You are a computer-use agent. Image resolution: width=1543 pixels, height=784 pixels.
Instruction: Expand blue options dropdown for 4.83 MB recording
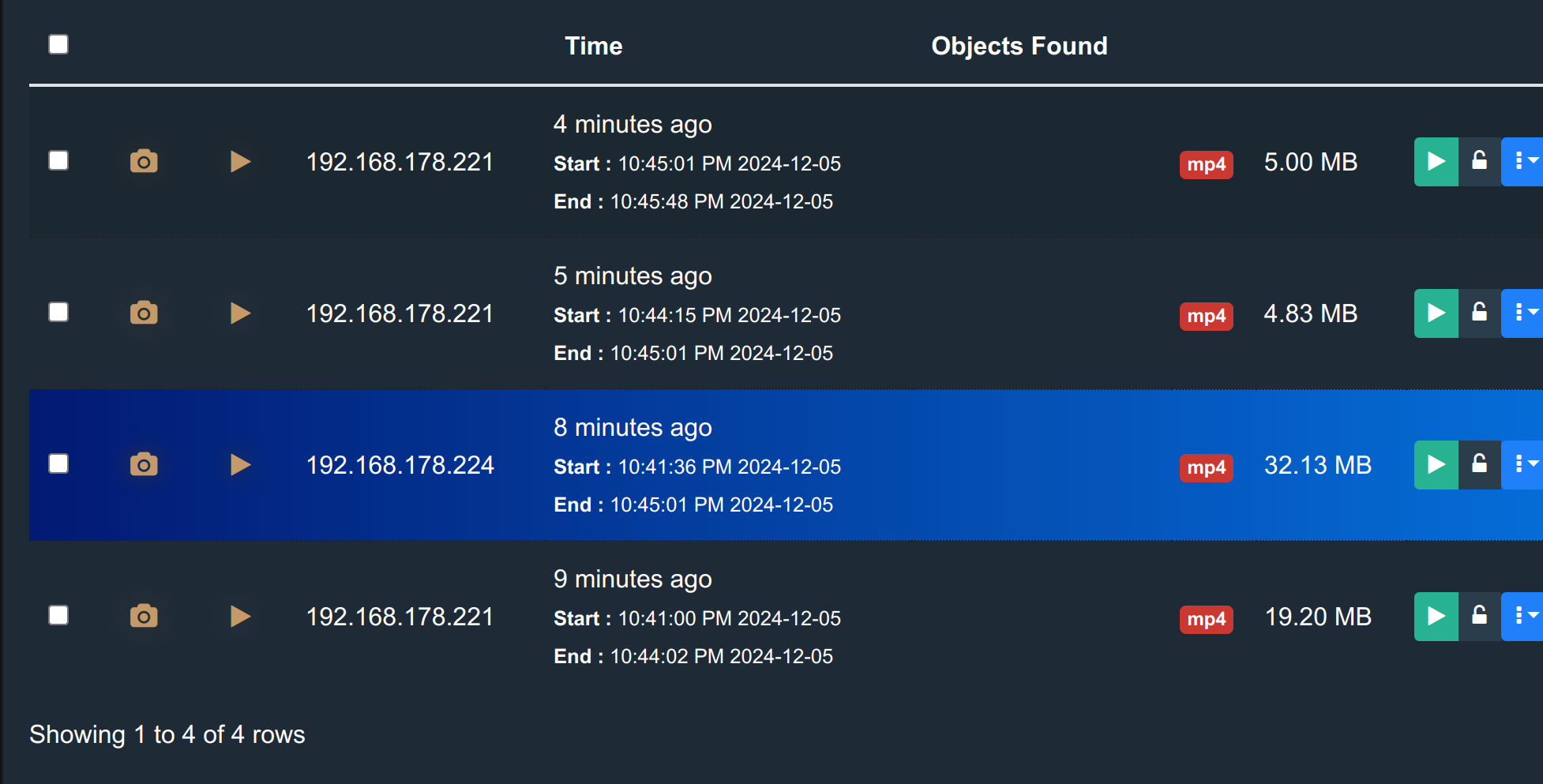pyautogui.click(x=1524, y=313)
